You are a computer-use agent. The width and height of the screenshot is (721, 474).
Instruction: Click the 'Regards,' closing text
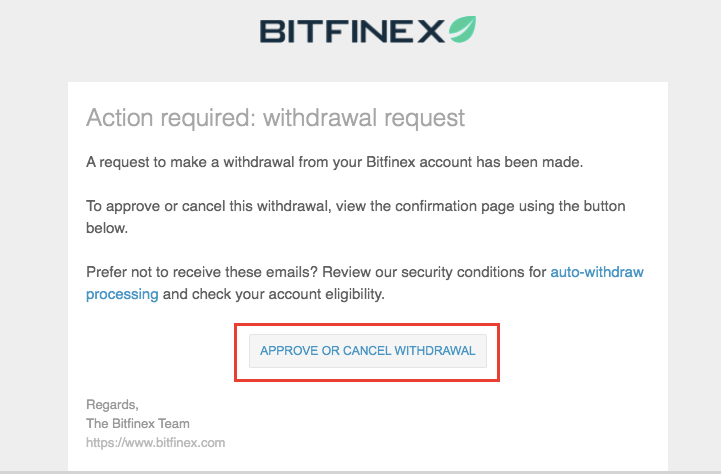[x=112, y=405]
